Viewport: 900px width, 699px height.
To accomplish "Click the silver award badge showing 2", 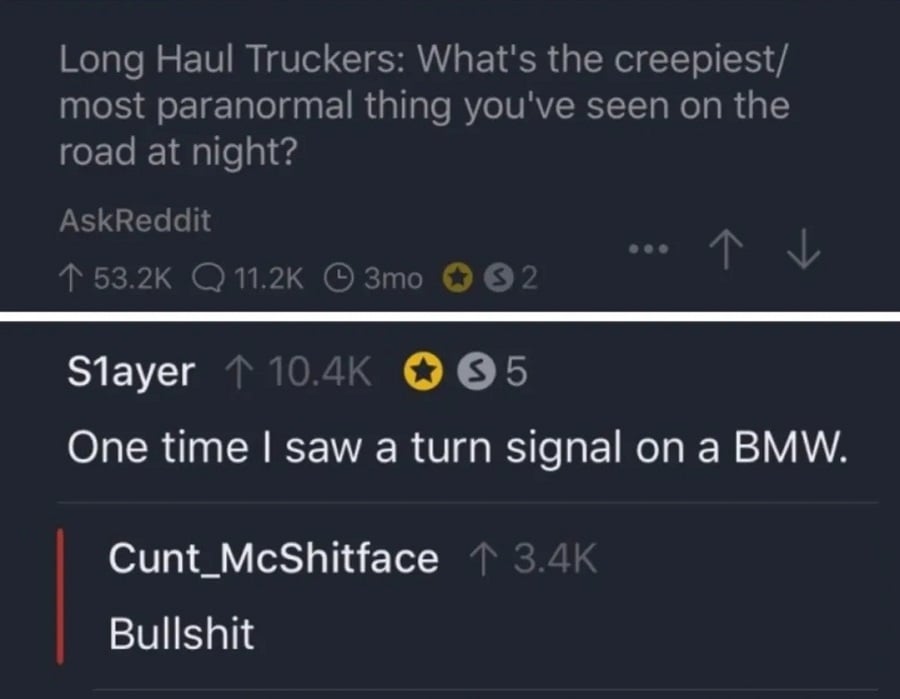I will point(504,278).
